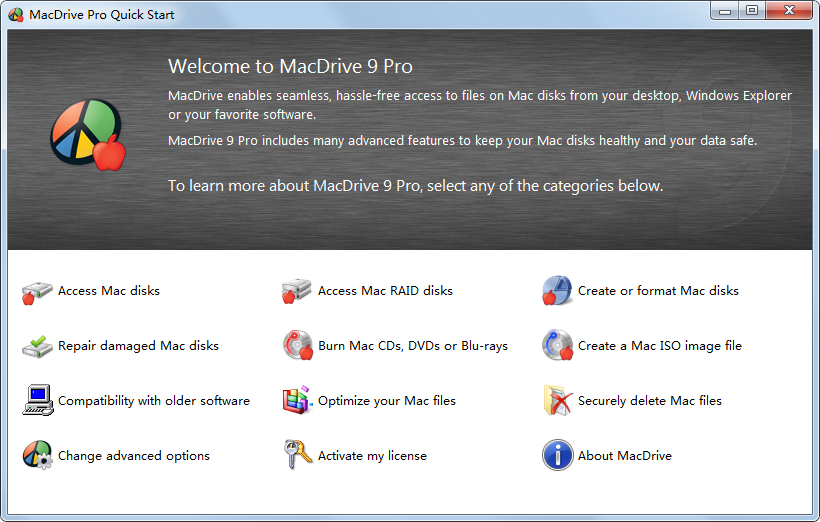The height and width of the screenshot is (522, 820).
Task: Click the Repair damaged Mac disks icon
Action: click(x=37, y=346)
